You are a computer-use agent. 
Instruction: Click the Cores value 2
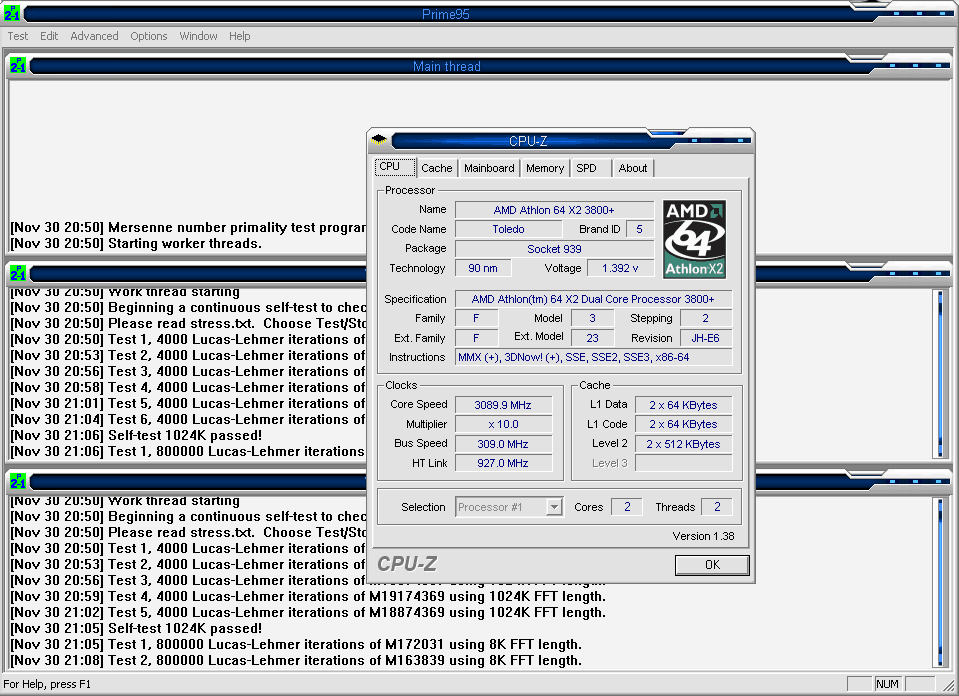click(x=627, y=507)
